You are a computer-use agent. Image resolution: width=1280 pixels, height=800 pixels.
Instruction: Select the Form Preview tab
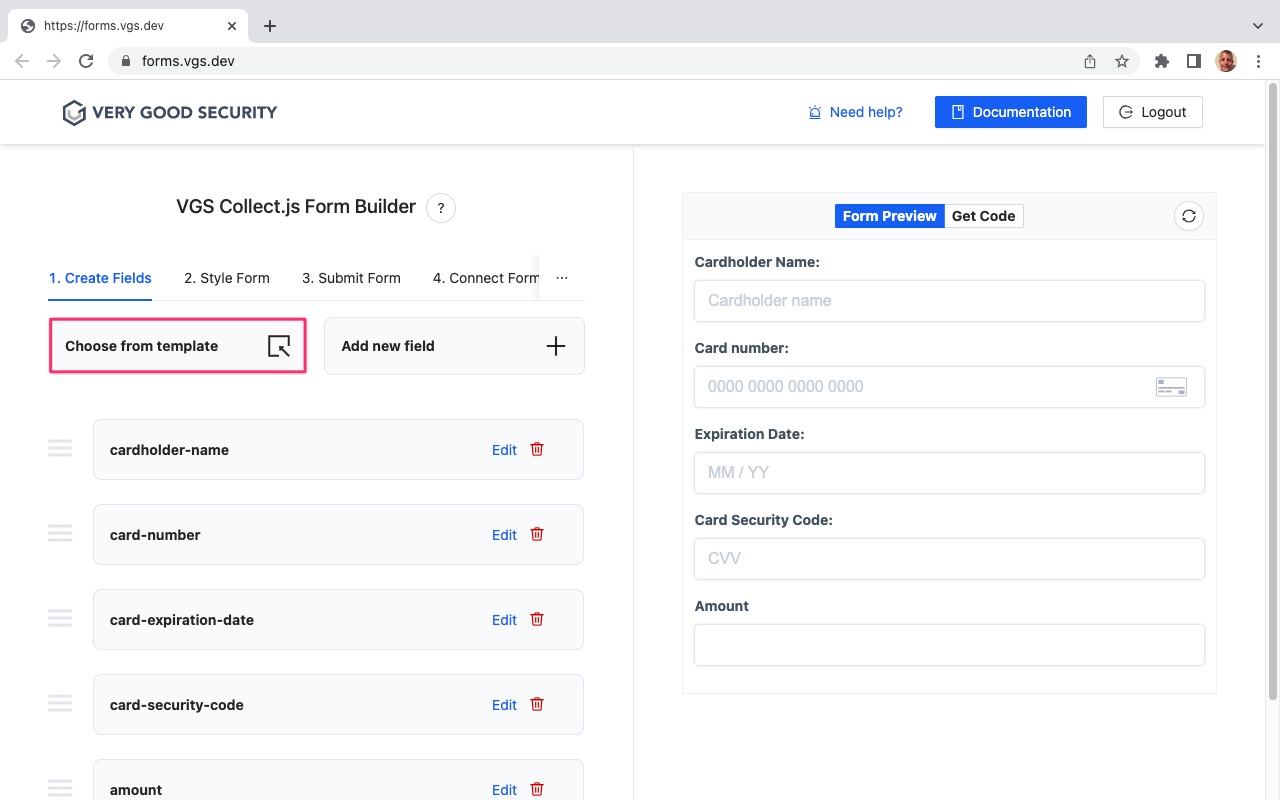pos(889,216)
